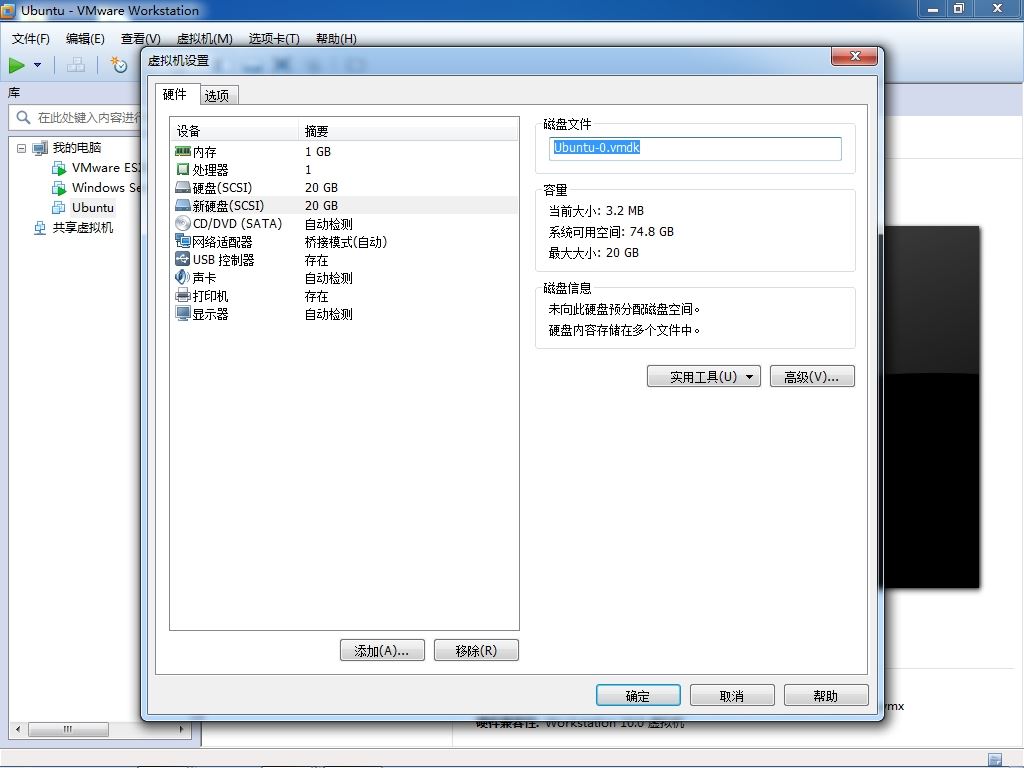The height and width of the screenshot is (768, 1024).
Task: Click the library horizontal scrollbar thumb
Action: 69,729
